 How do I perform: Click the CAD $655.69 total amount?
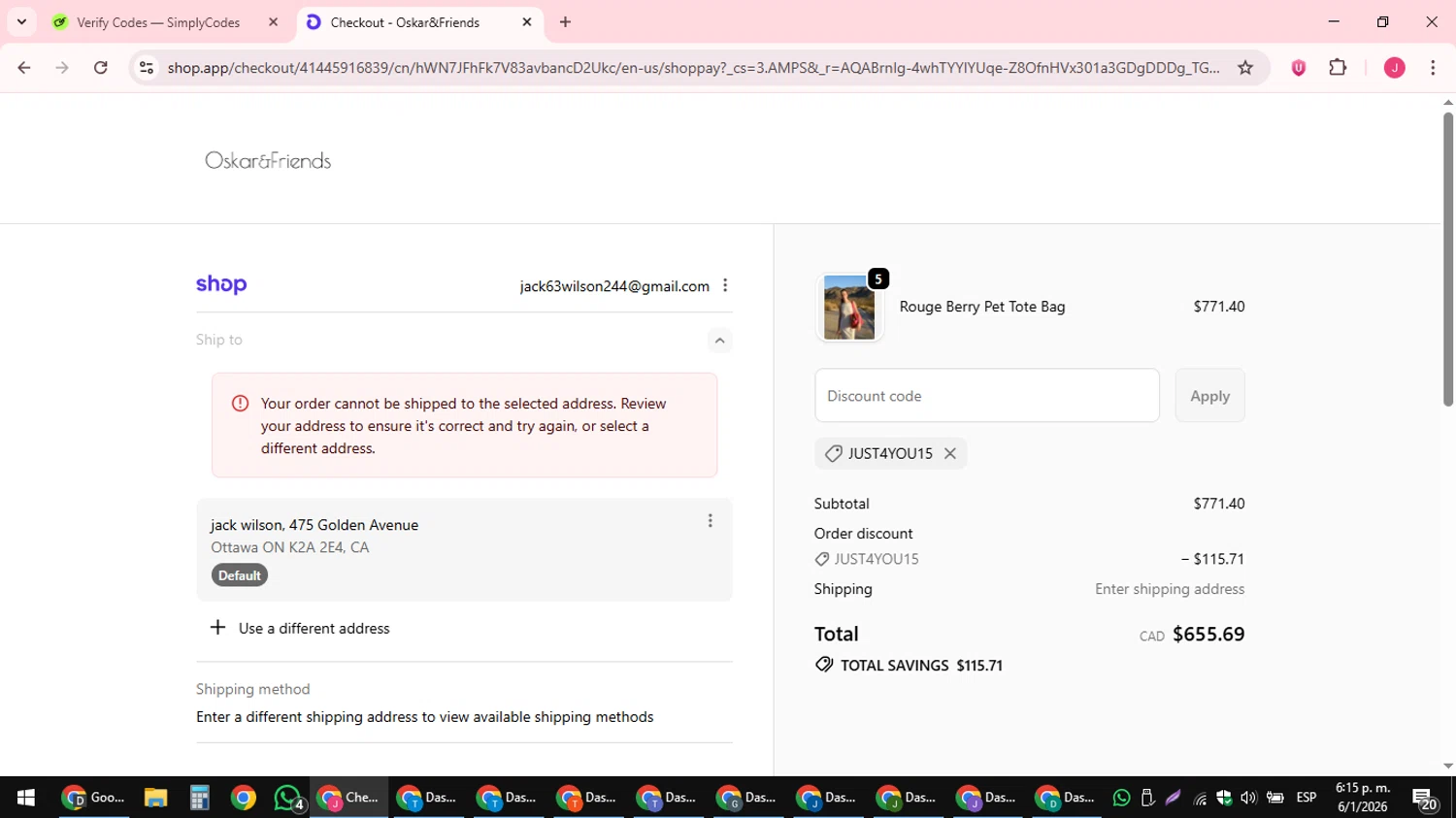click(1192, 635)
